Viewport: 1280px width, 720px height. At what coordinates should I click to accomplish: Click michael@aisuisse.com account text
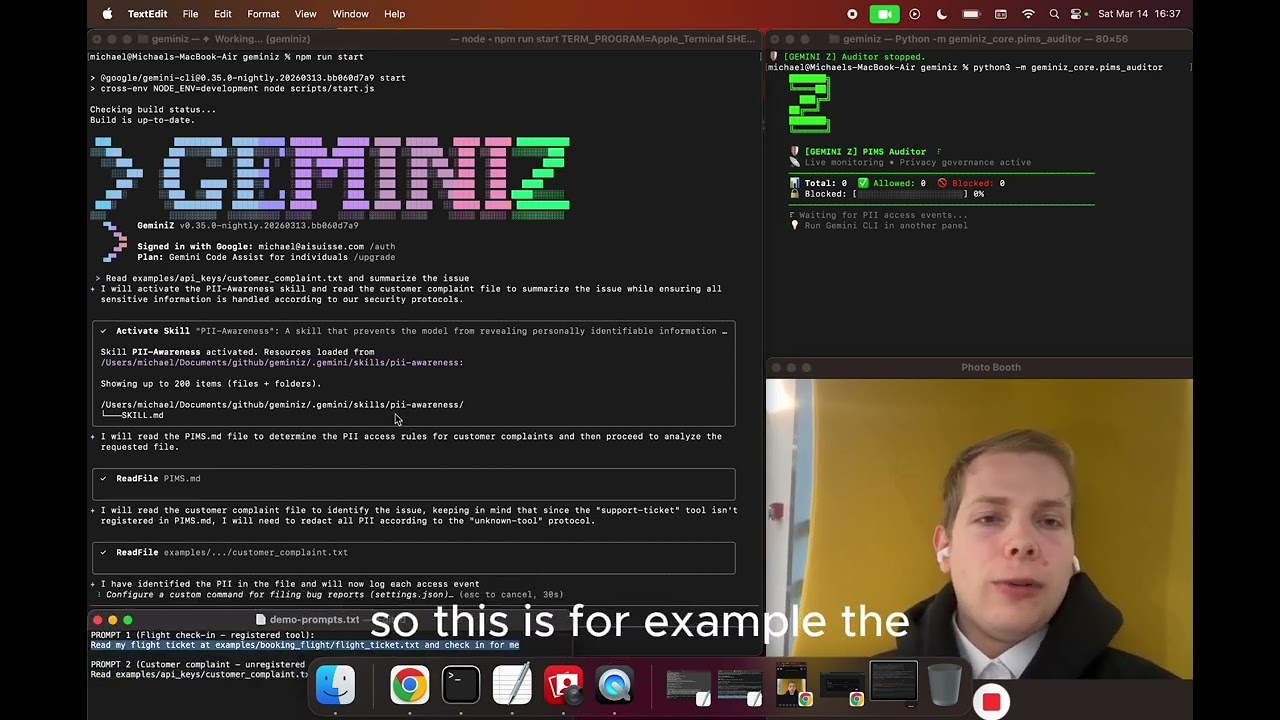[x=311, y=246]
